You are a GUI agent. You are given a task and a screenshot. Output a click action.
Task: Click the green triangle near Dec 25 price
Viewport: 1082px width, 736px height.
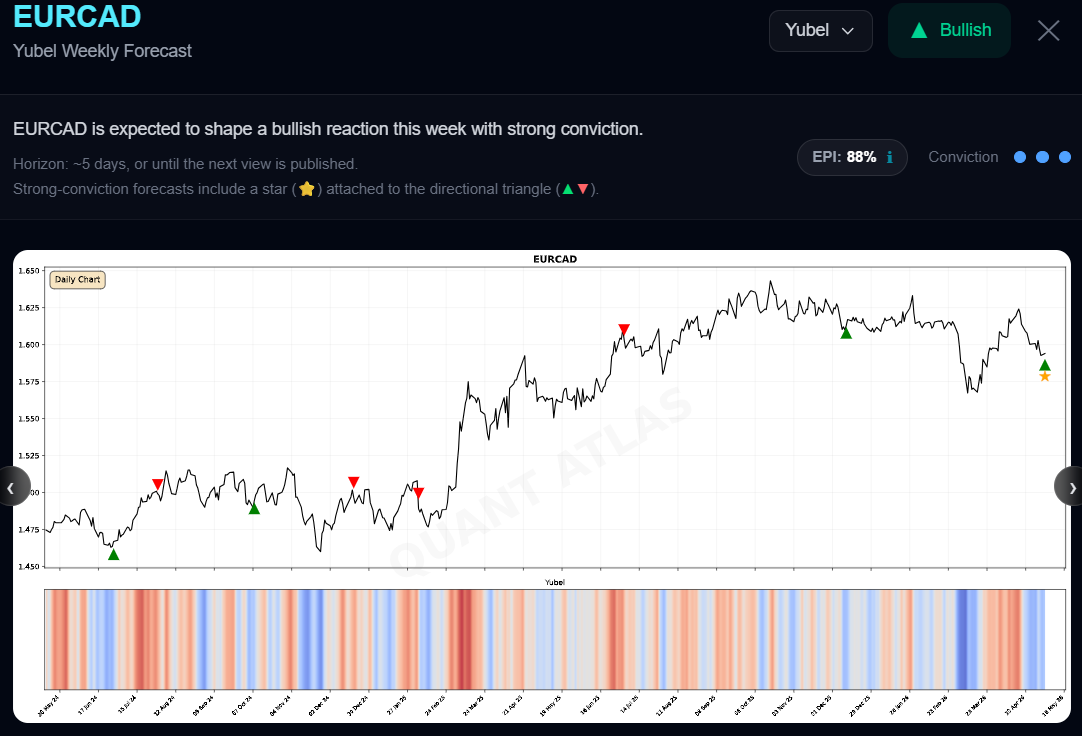[846, 333]
